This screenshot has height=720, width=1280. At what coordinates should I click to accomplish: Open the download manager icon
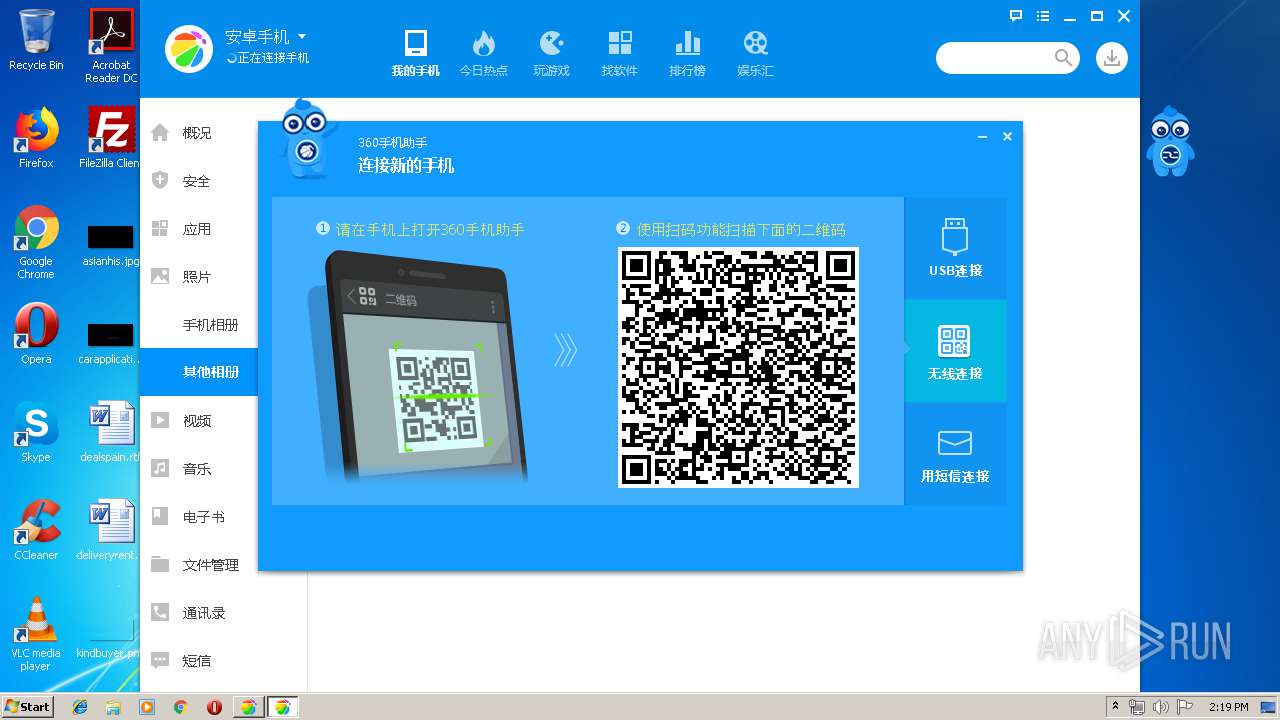[1111, 58]
